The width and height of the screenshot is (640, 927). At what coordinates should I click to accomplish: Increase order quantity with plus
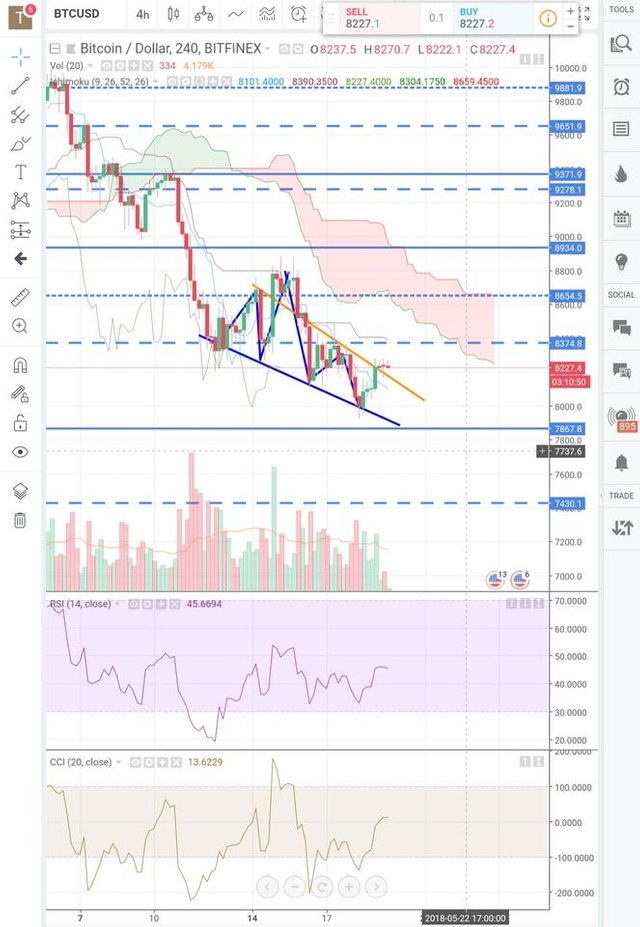(570, 11)
